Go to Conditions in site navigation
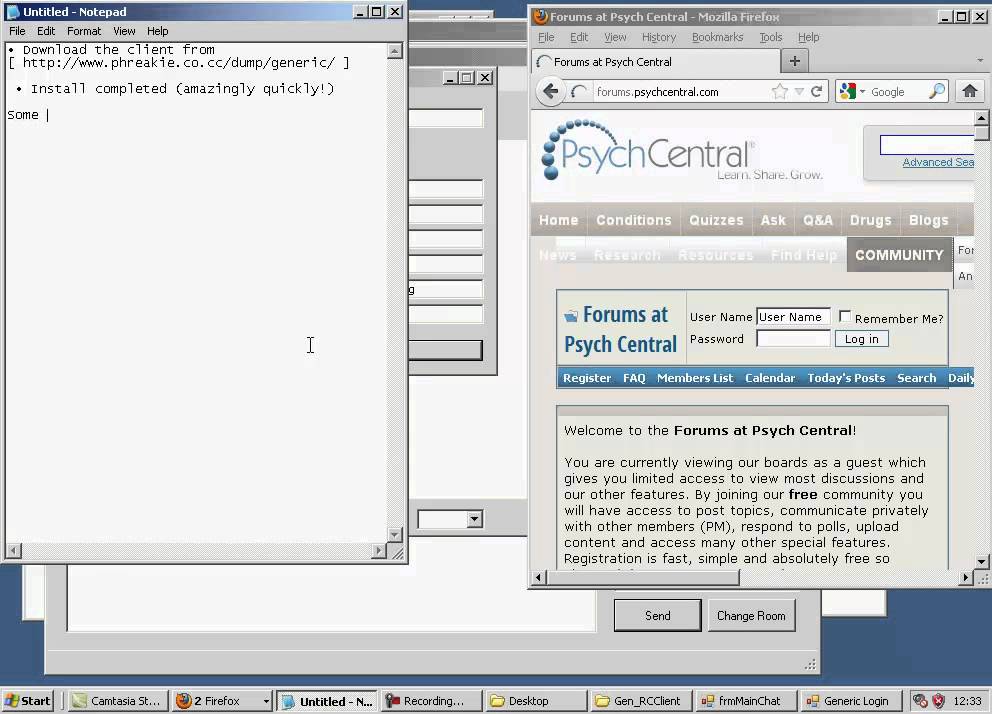 (633, 220)
